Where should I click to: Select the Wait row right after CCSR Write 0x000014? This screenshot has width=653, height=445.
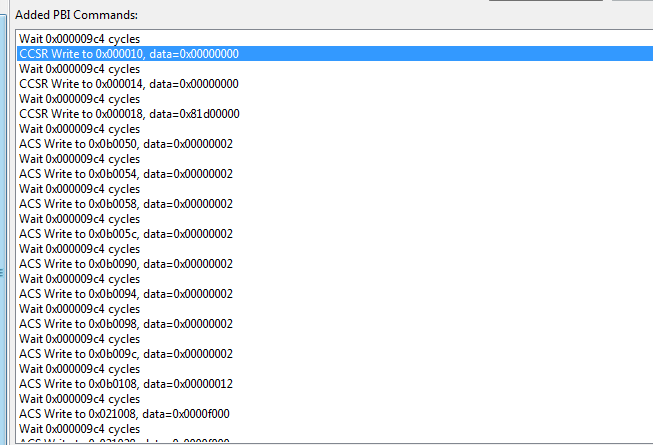[335, 99]
